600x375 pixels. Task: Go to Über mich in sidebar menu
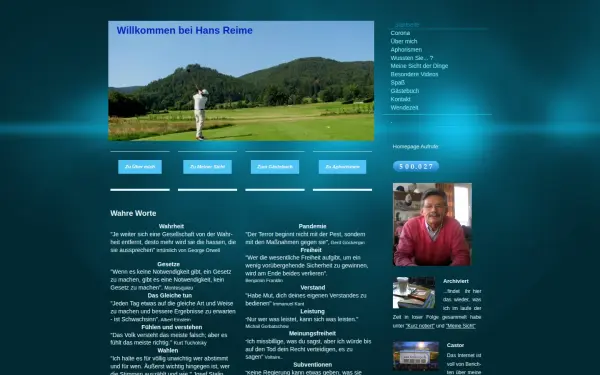[x=404, y=41]
